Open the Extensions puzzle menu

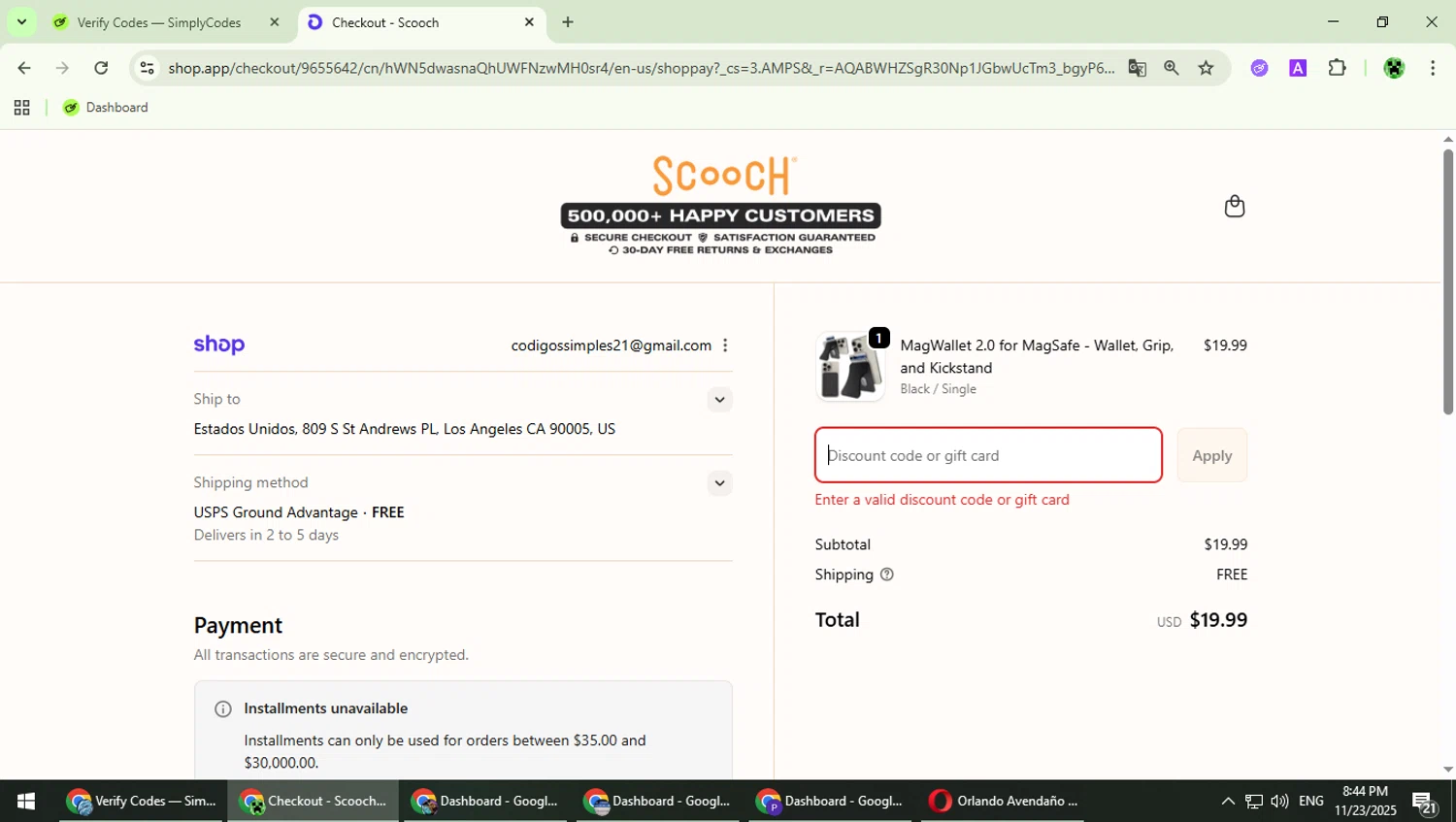1337,68
